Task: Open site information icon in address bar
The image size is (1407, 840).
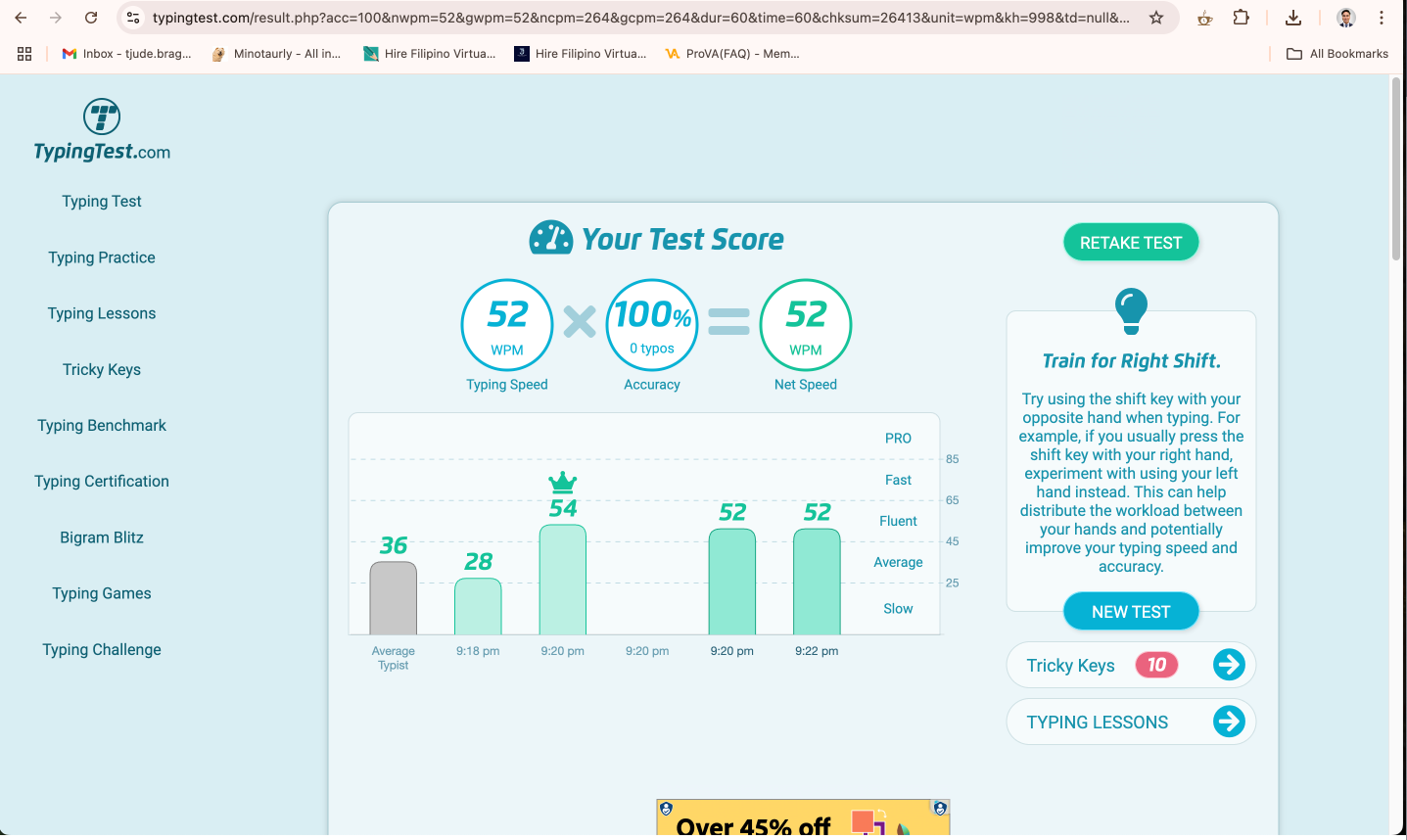Action: (134, 18)
